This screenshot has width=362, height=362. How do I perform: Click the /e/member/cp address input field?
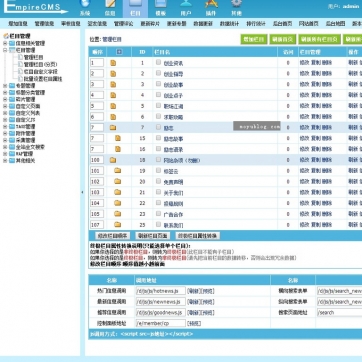pyautogui.click(x=160, y=323)
